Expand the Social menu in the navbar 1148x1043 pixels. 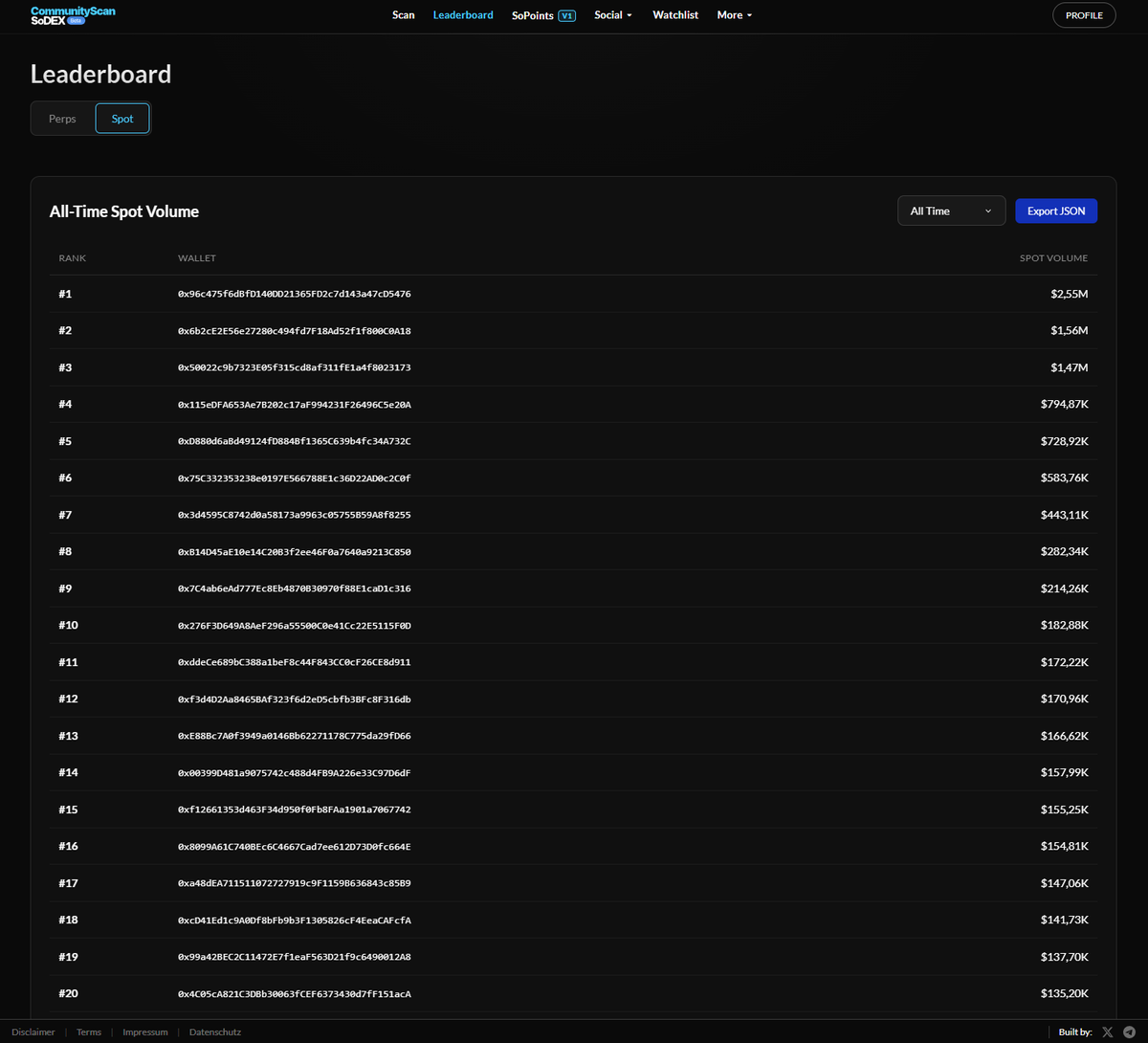pos(612,15)
